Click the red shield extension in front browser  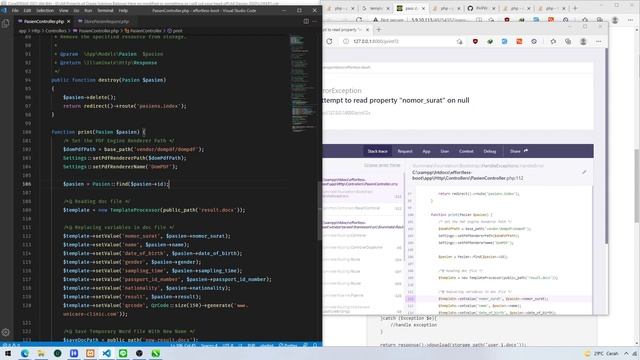(475, 41)
